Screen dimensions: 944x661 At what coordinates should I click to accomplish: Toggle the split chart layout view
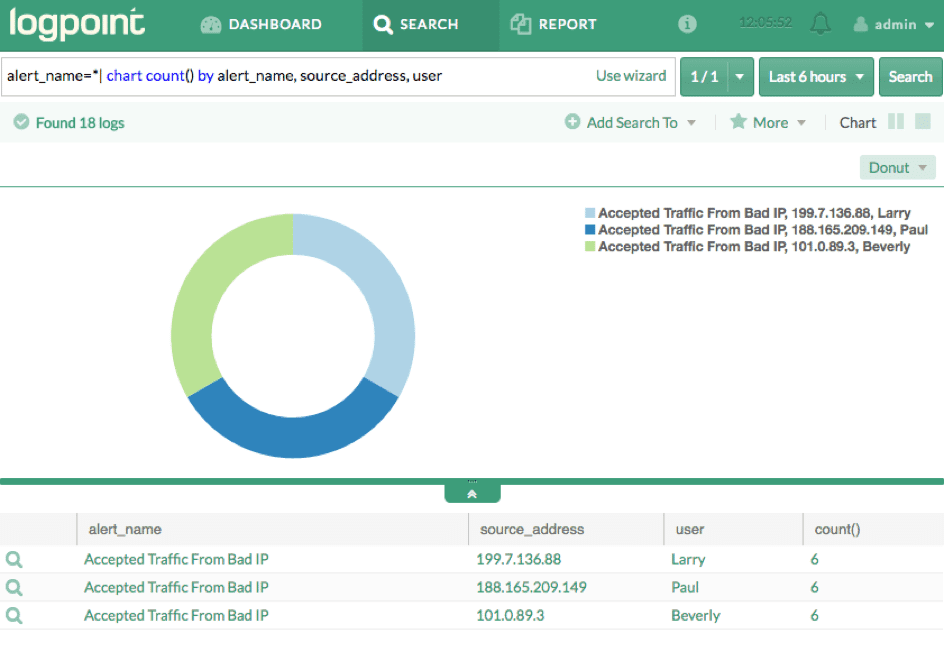tap(896, 122)
